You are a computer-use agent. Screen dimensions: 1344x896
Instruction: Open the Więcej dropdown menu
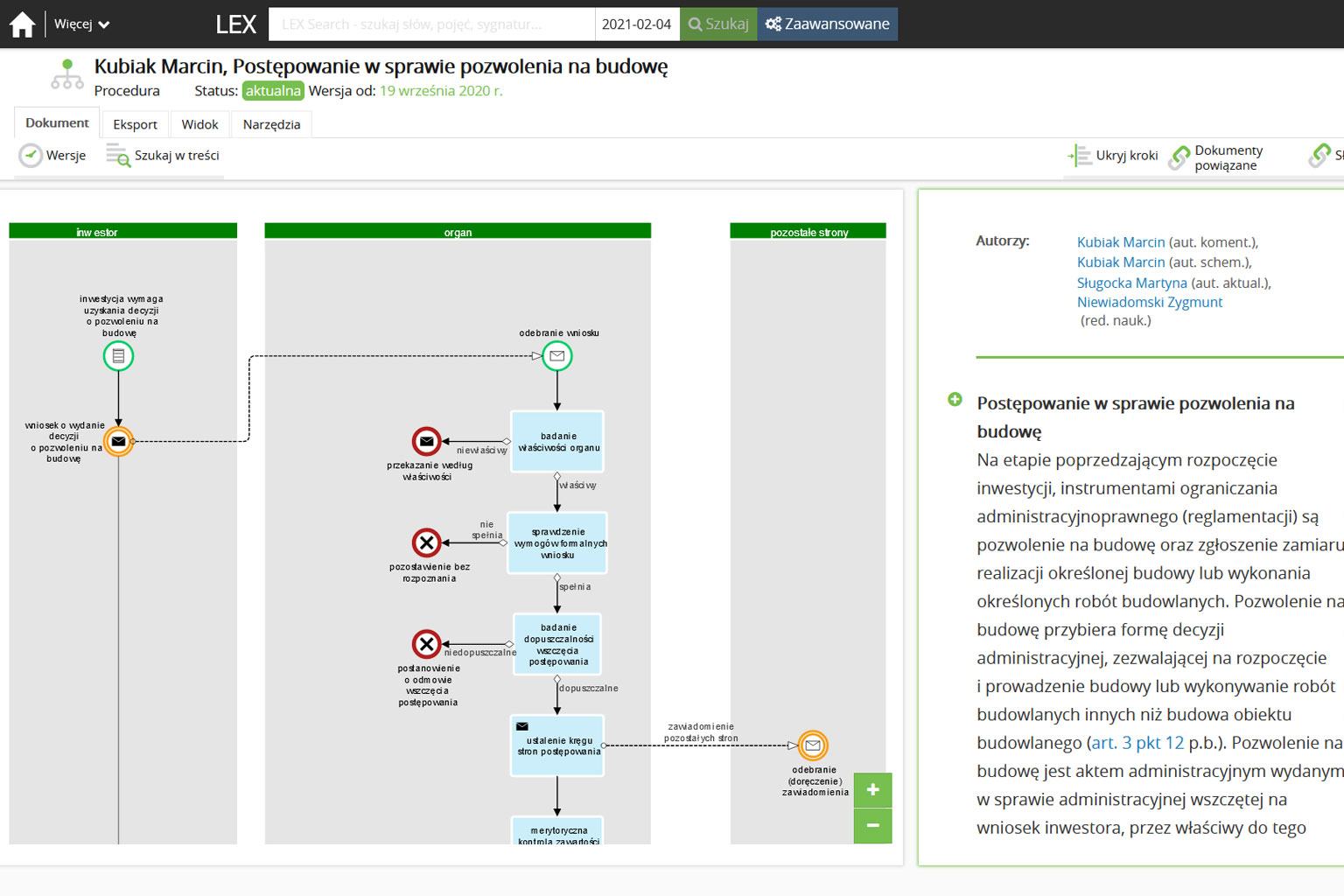click(81, 24)
